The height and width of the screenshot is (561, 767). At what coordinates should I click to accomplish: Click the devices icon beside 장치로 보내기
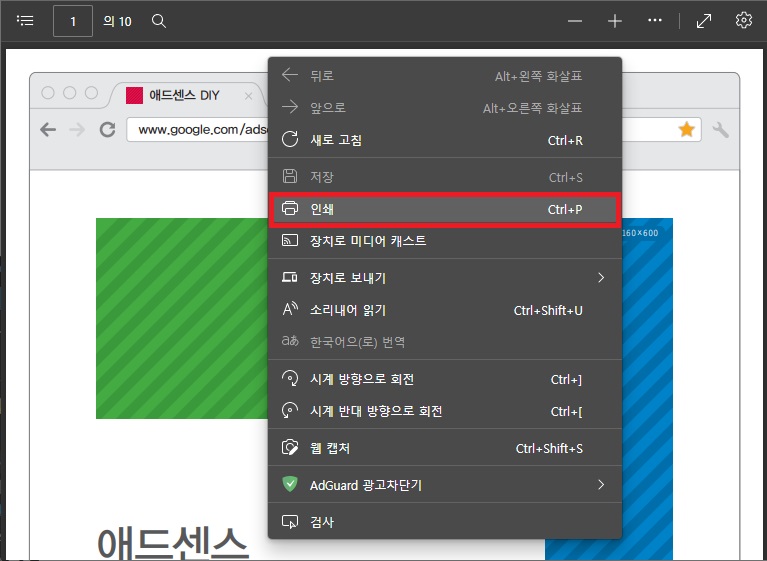click(x=290, y=277)
